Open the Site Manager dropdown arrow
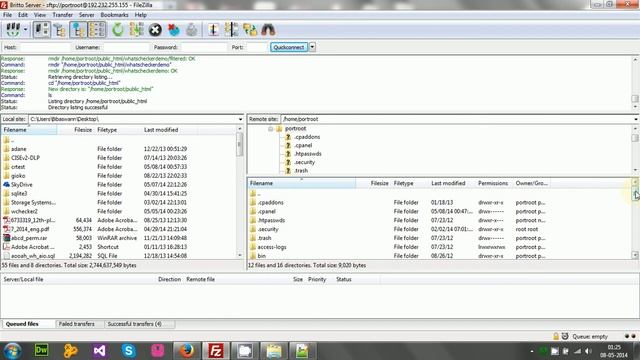The width and height of the screenshot is (640, 360). point(25,29)
